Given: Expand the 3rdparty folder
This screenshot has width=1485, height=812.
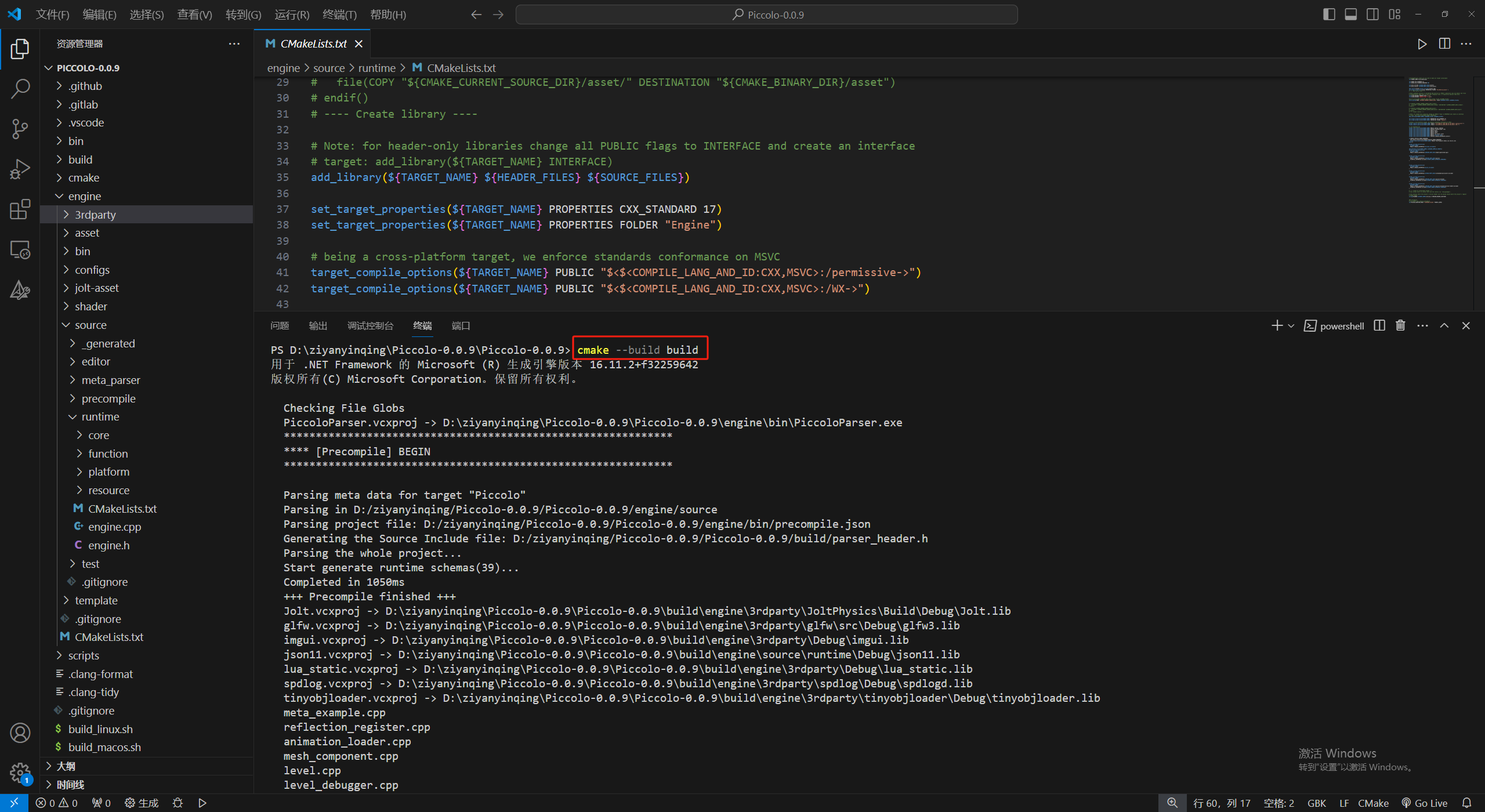Looking at the screenshot, I should point(95,215).
